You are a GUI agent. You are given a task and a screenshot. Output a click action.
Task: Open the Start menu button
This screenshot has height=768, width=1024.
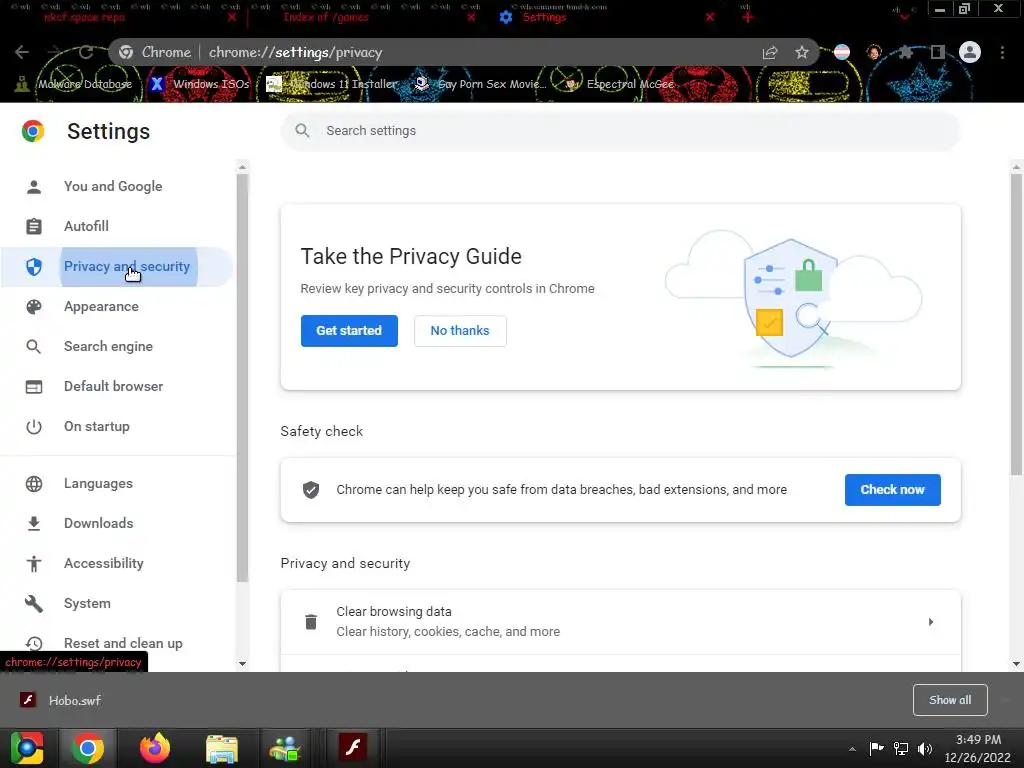pos(27,748)
